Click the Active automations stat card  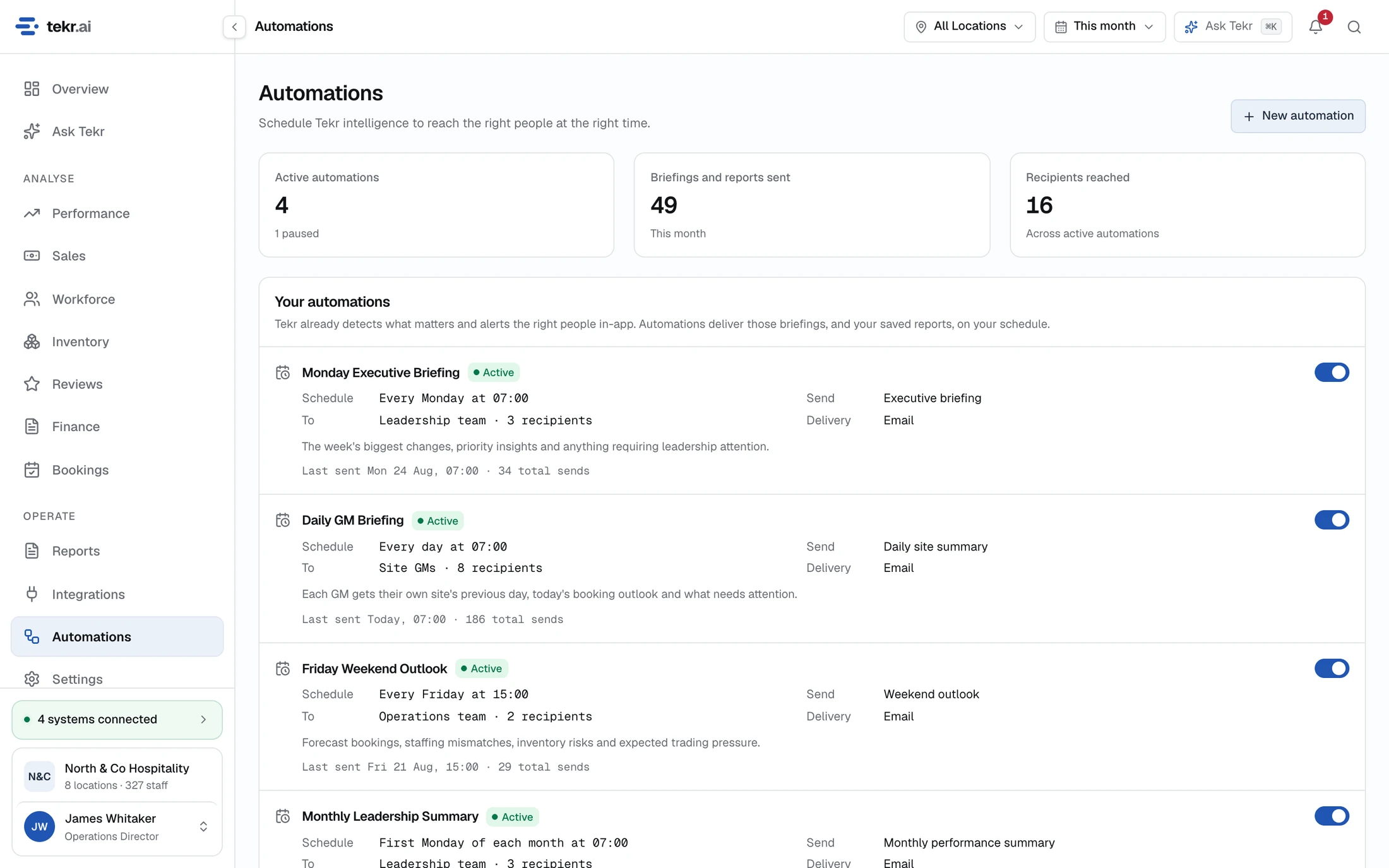(x=436, y=205)
